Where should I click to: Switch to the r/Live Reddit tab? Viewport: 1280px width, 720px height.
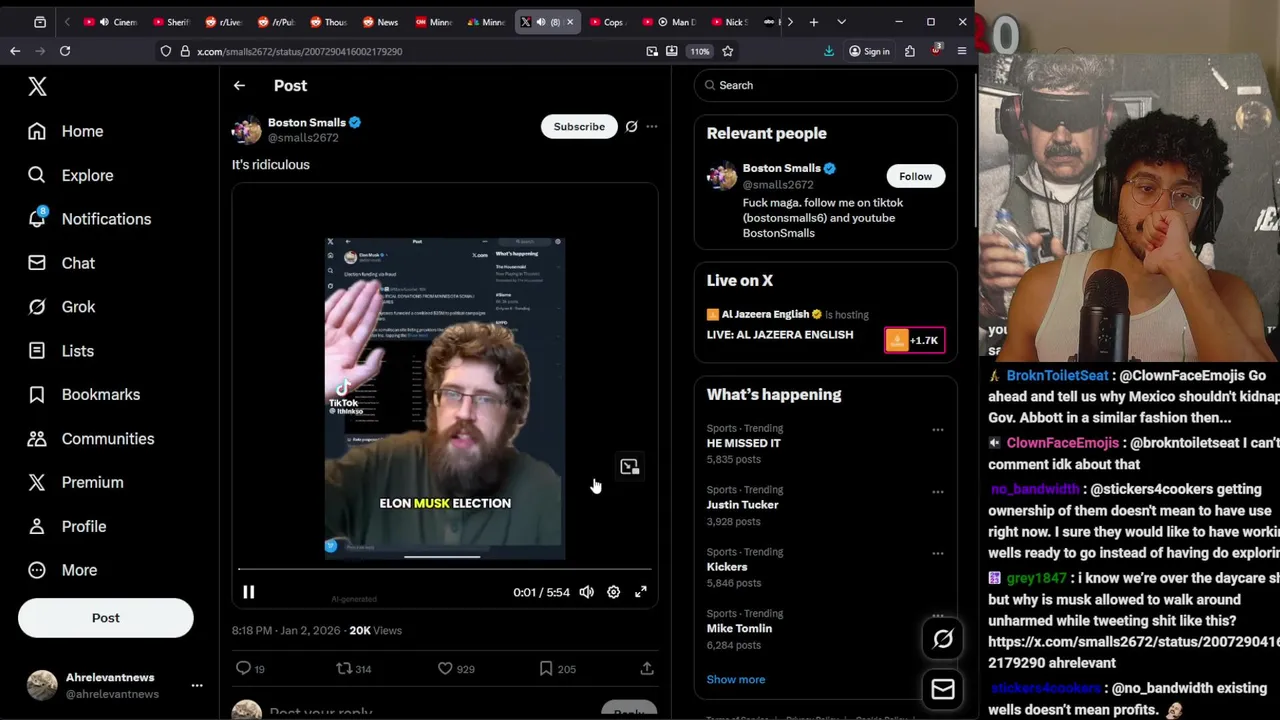pyautogui.click(x=223, y=22)
